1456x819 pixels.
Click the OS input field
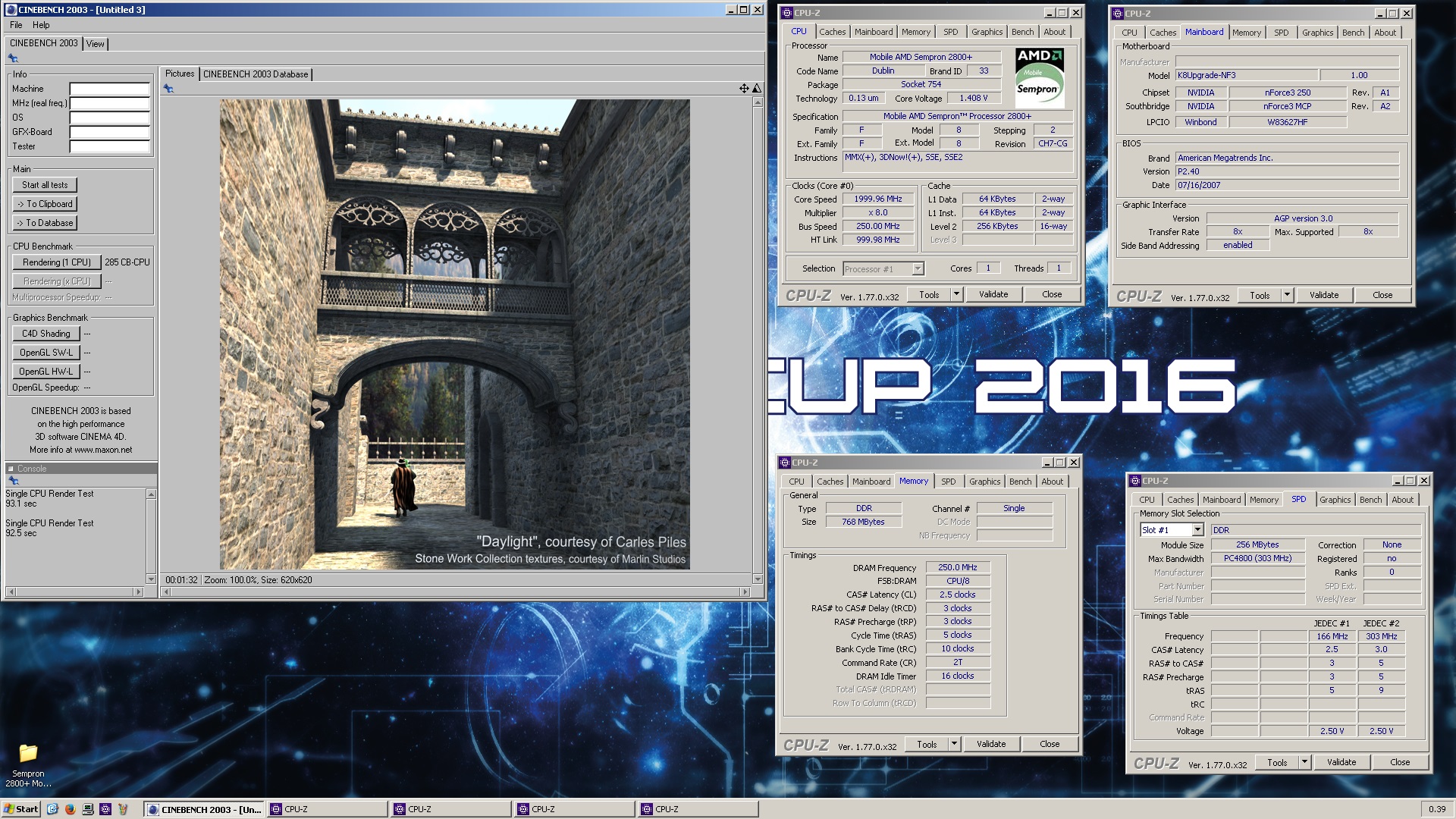110,118
